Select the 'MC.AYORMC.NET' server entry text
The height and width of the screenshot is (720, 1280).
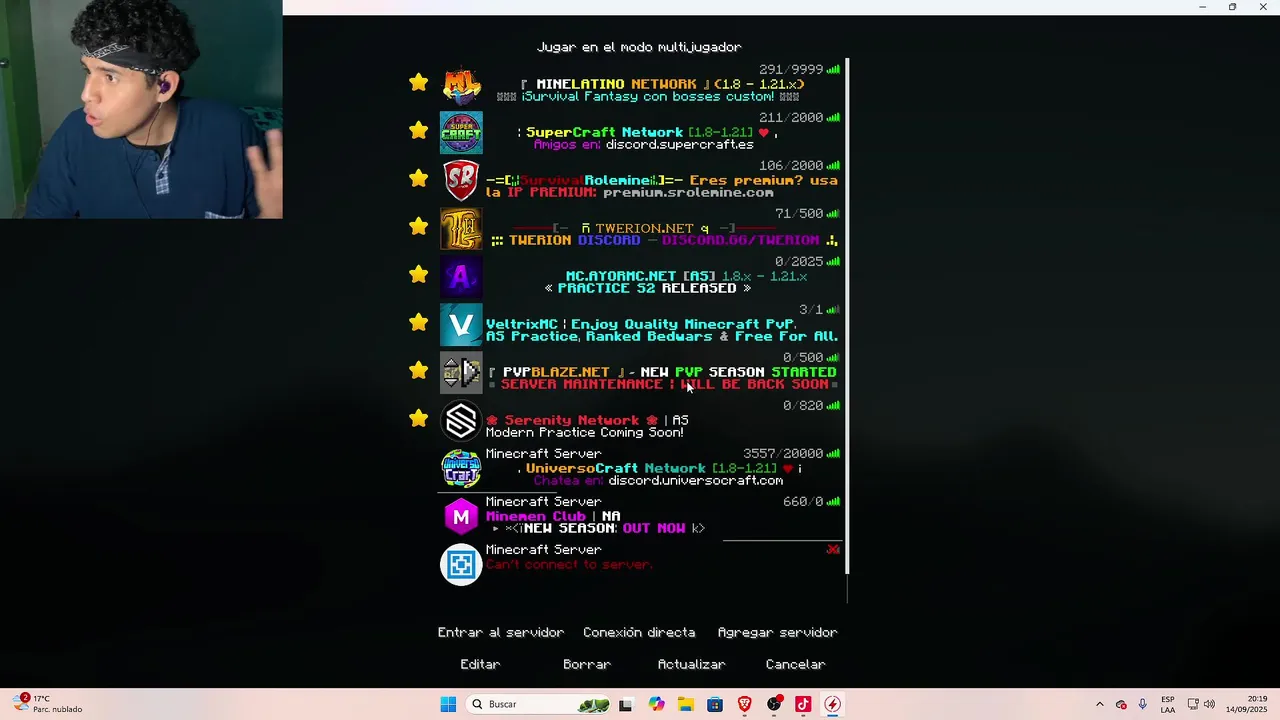point(622,276)
